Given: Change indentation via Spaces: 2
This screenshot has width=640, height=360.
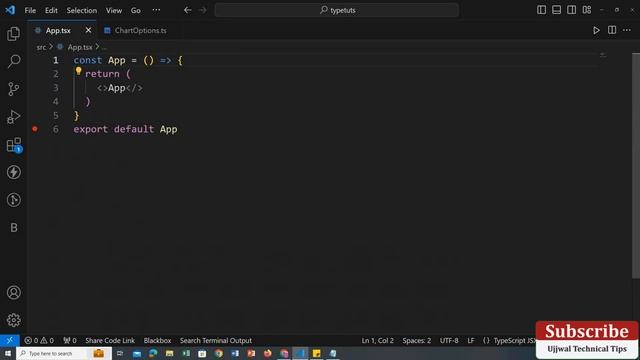Looking at the screenshot, I should click(x=416, y=340).
